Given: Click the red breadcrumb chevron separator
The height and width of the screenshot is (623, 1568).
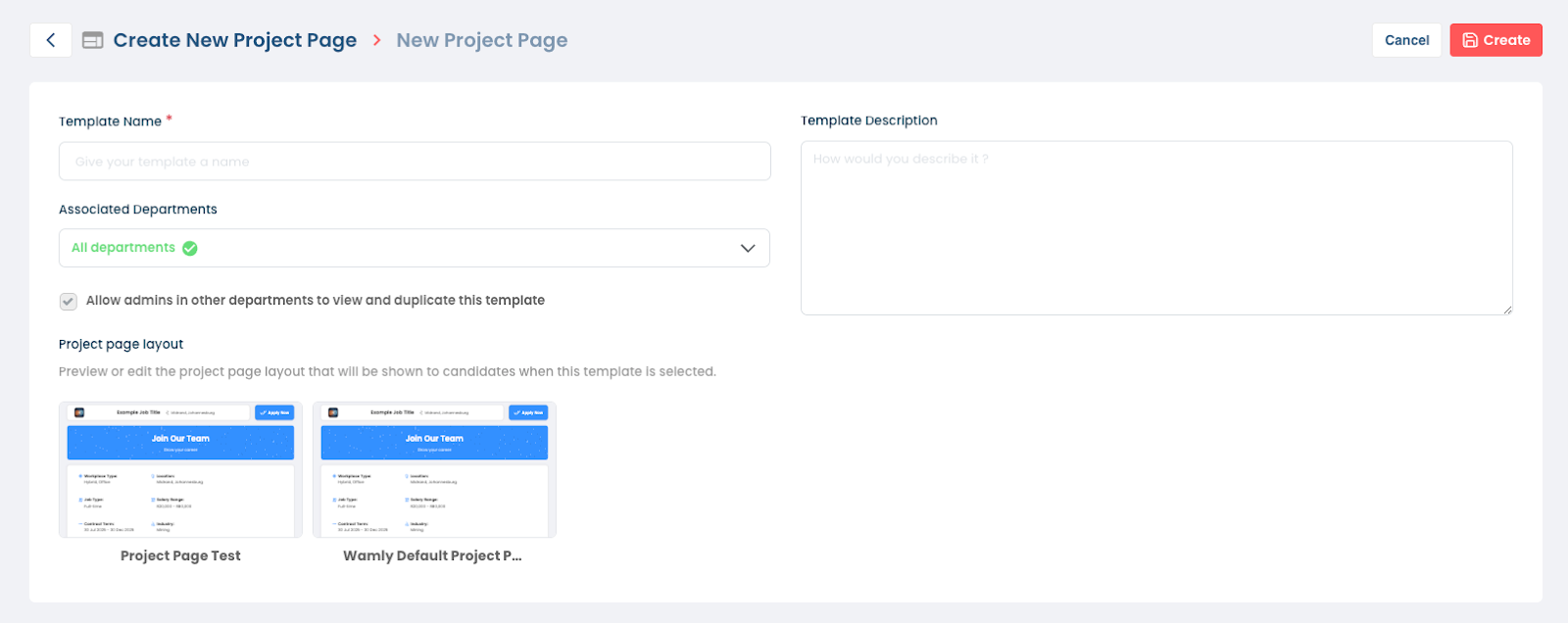Looking at the screenshot, I should (376, 40).
